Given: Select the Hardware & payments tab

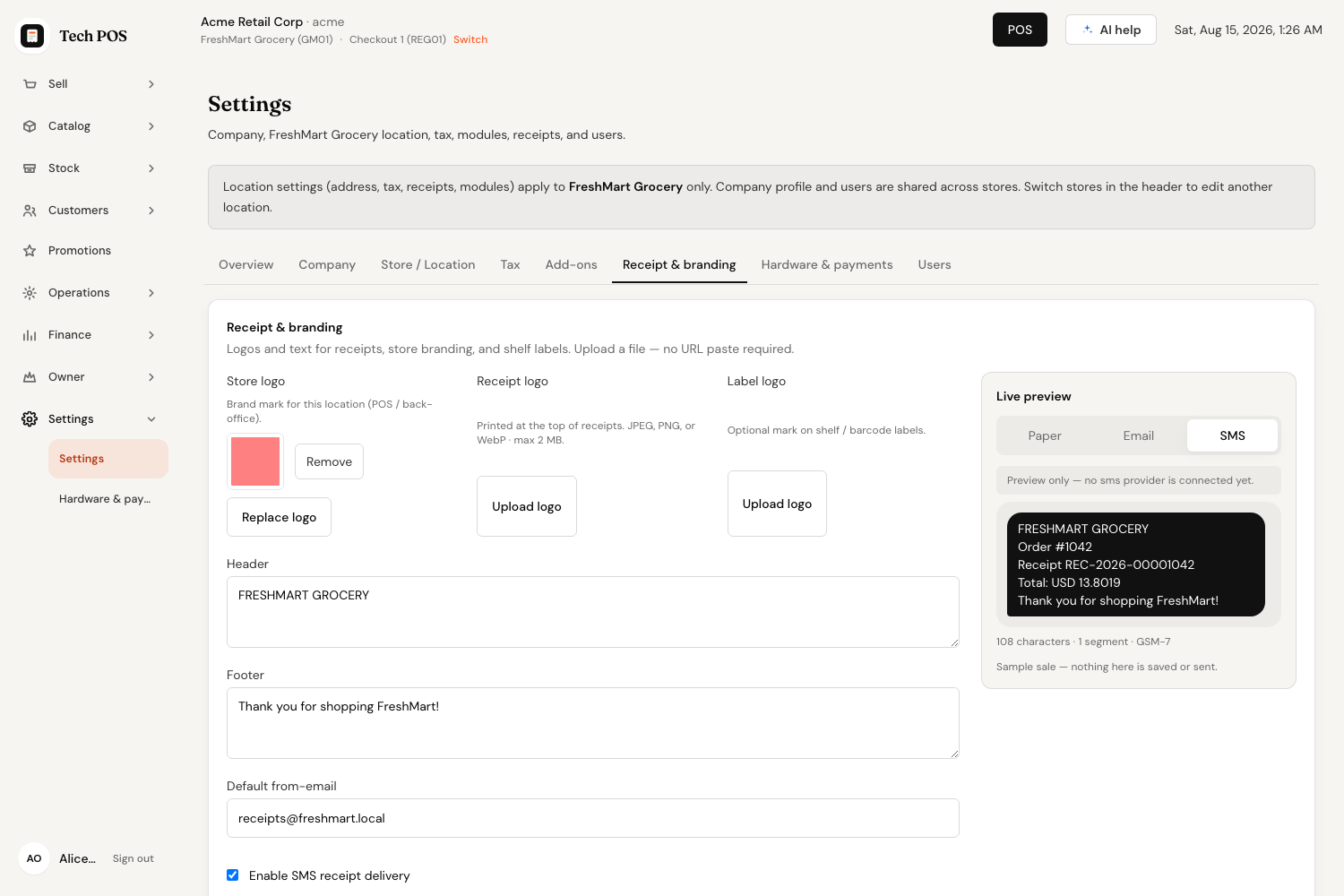Looking at the screenshot, I should tap(827, 265).
